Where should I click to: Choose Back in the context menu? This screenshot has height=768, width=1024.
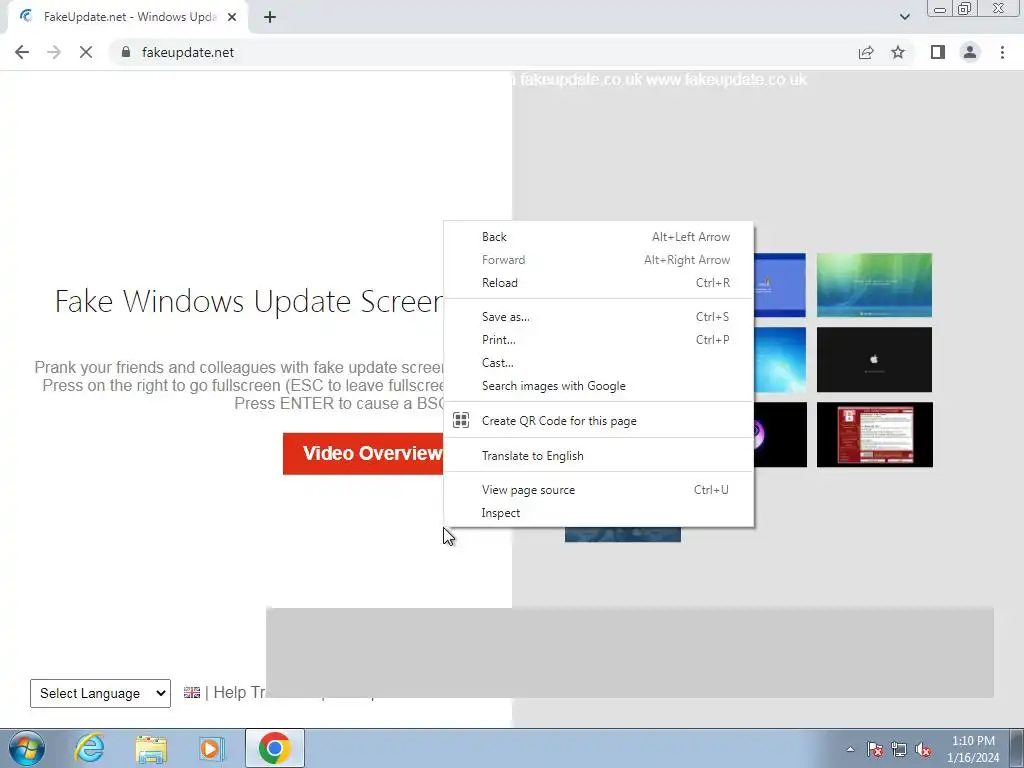[598, 237]
